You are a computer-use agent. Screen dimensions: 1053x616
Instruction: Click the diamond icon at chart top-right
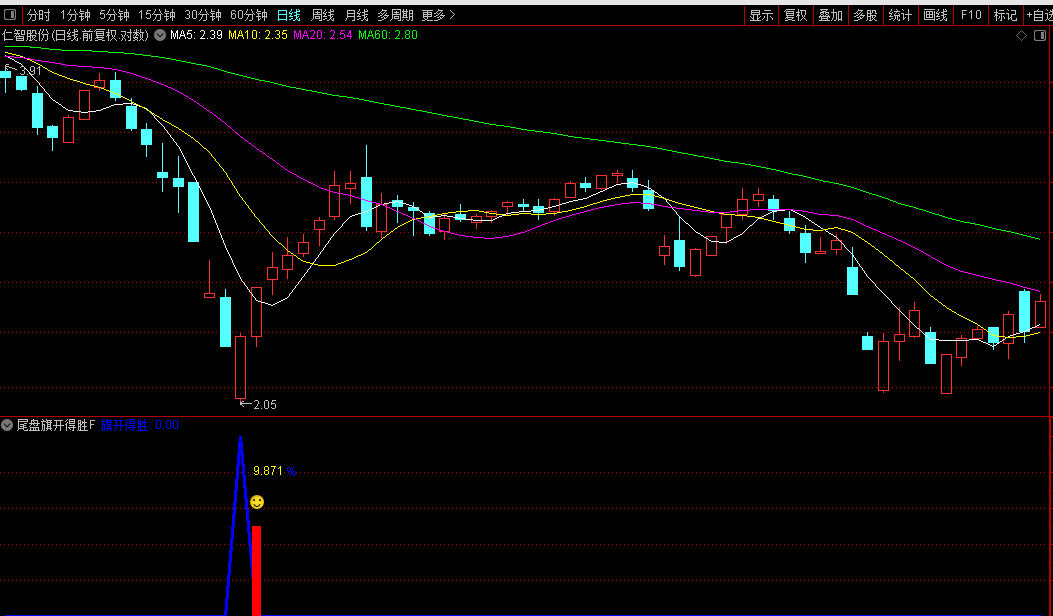coord(1021,36)
